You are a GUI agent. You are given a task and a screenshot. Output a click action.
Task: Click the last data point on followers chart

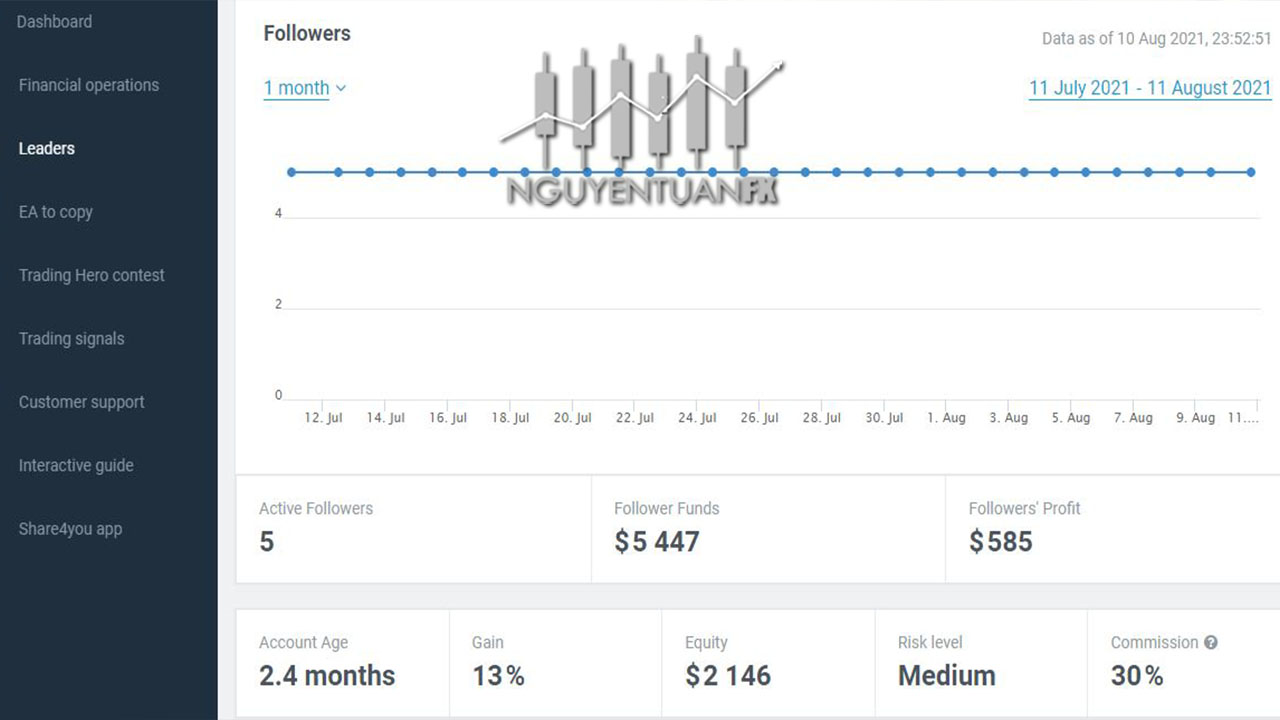(x=1250, y=172)
